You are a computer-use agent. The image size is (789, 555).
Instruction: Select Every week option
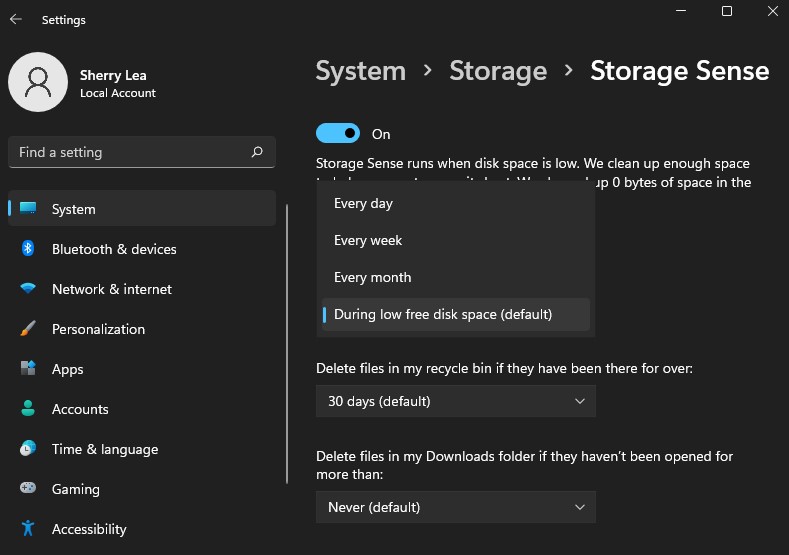point(456,241)
